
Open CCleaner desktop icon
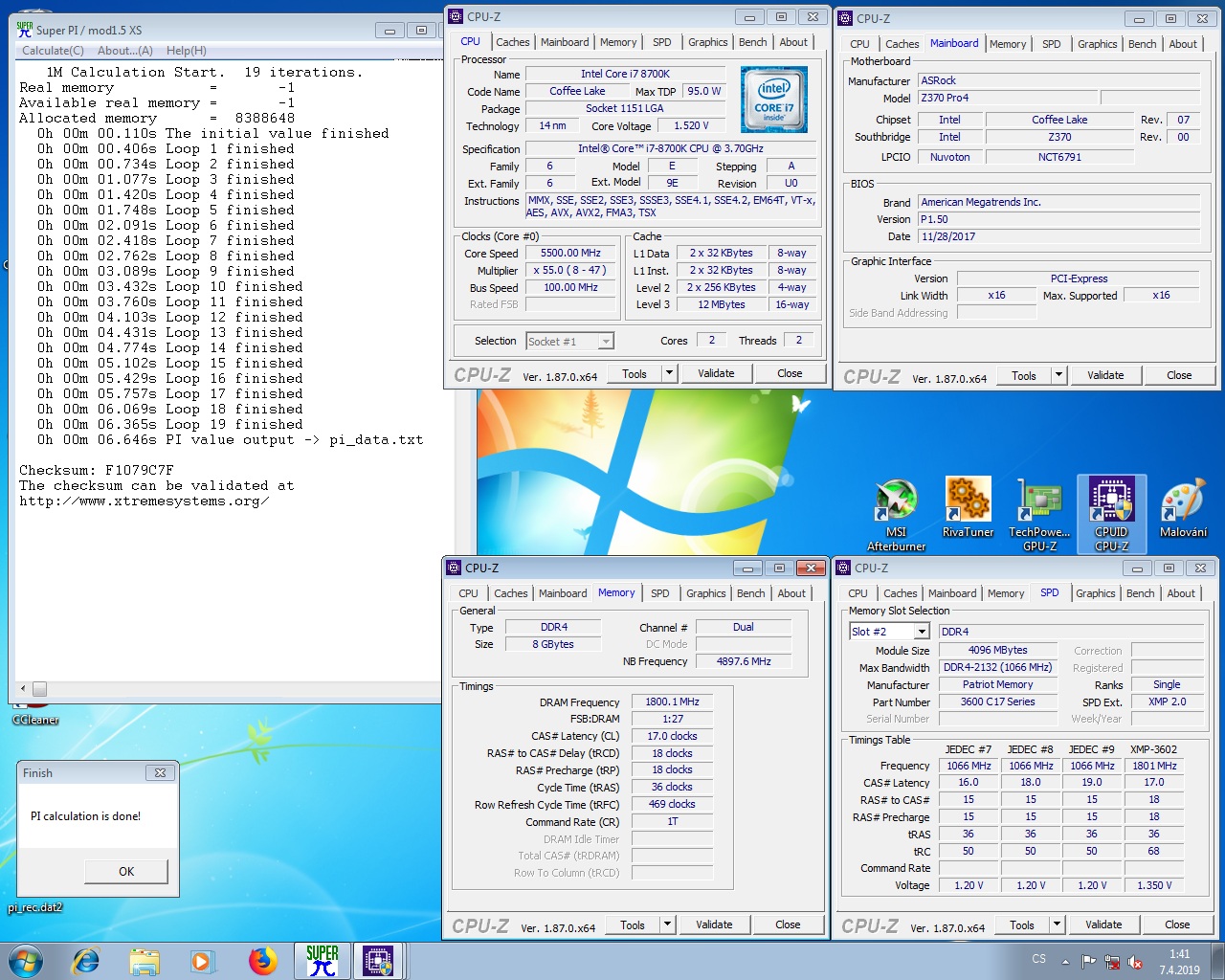click(35, 713)
